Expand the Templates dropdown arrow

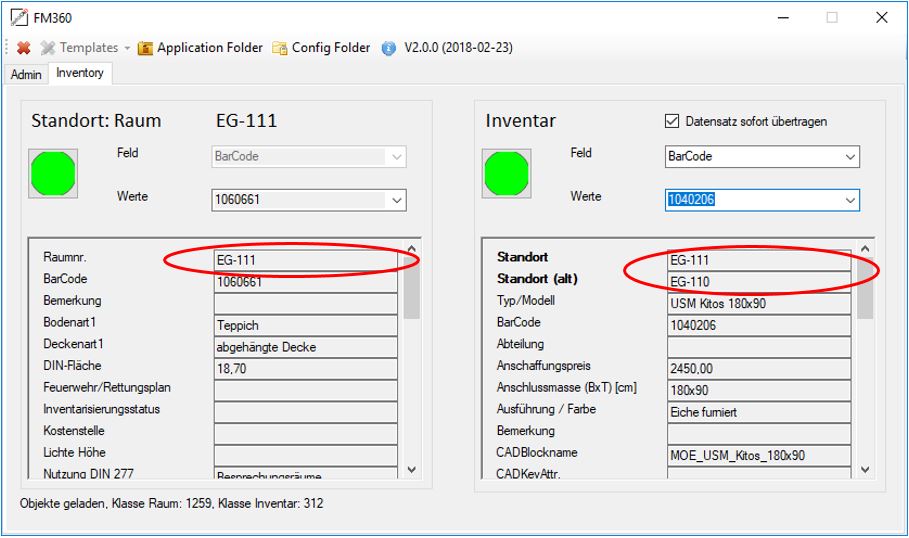tap(127, 48)
